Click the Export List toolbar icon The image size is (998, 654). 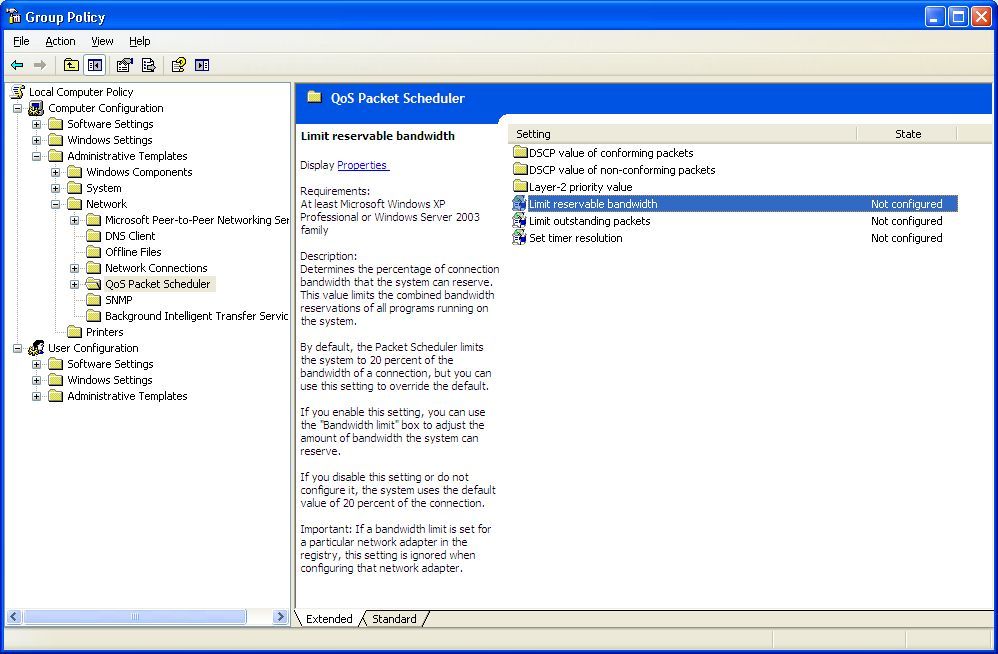148,65
